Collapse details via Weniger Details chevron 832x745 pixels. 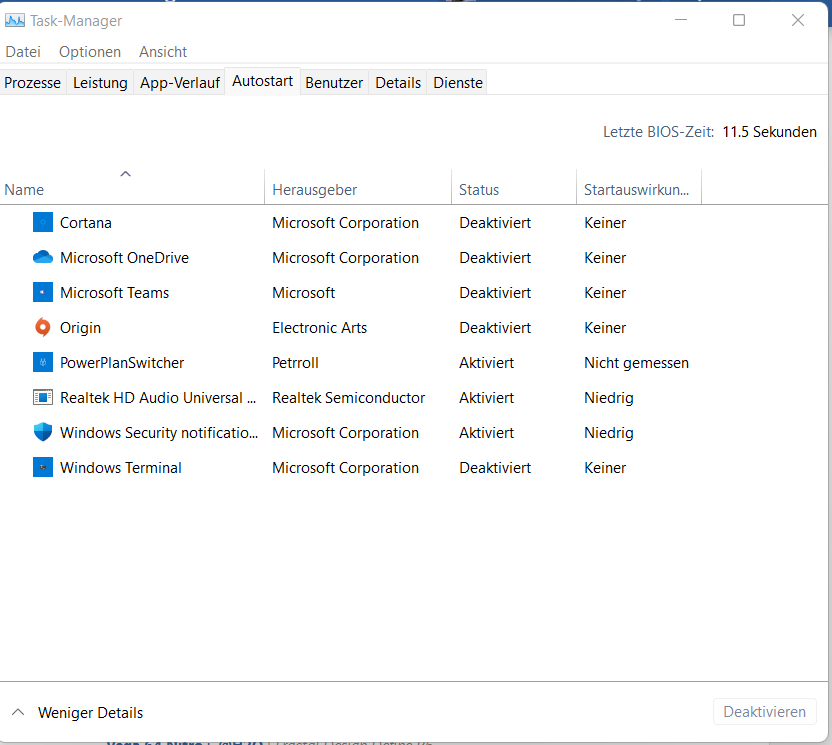pyautogui.click(x=18, y=712)
